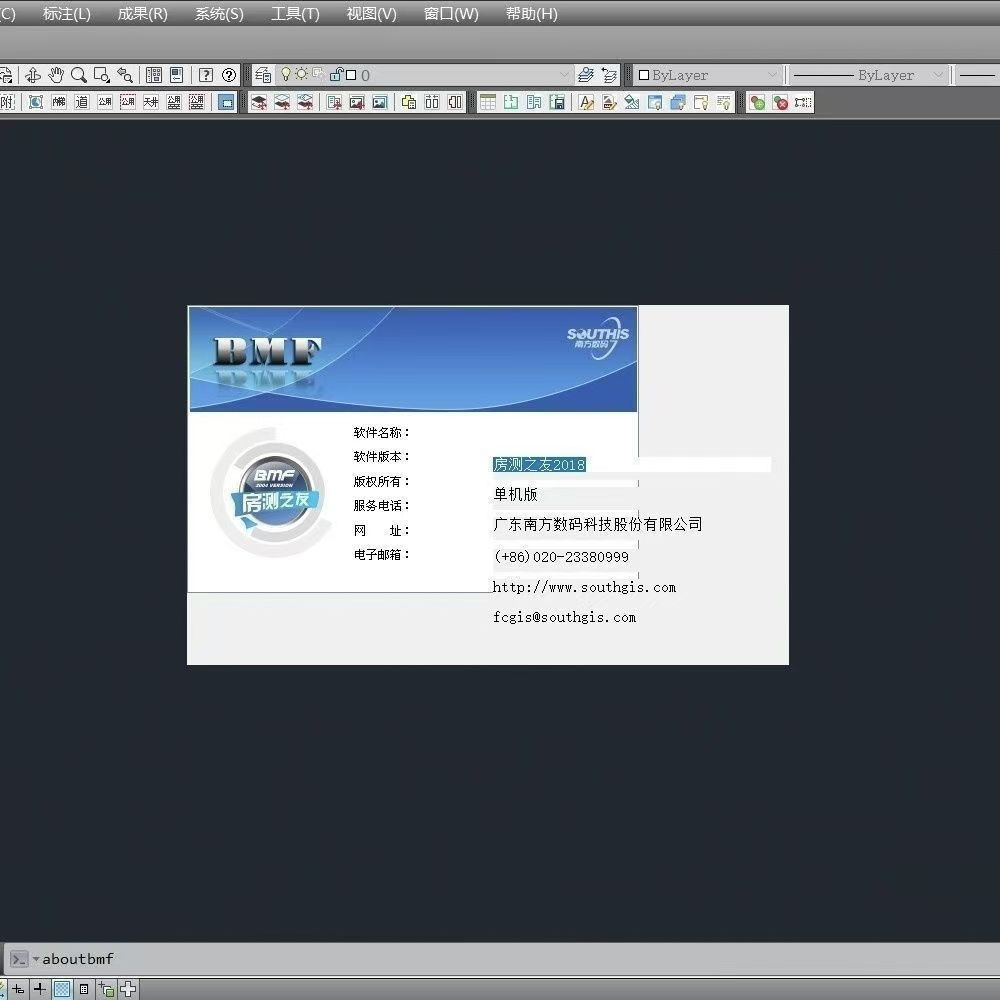Toggle the grid display status button
Screen dimensions: 1000x1000
(x=62, y=989)
